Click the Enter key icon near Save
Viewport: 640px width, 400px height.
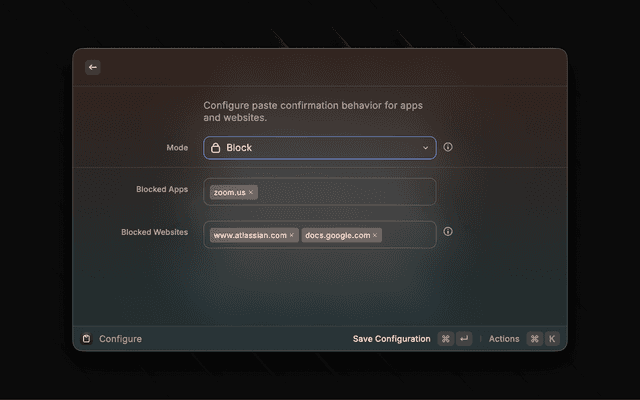coord(464,339)
